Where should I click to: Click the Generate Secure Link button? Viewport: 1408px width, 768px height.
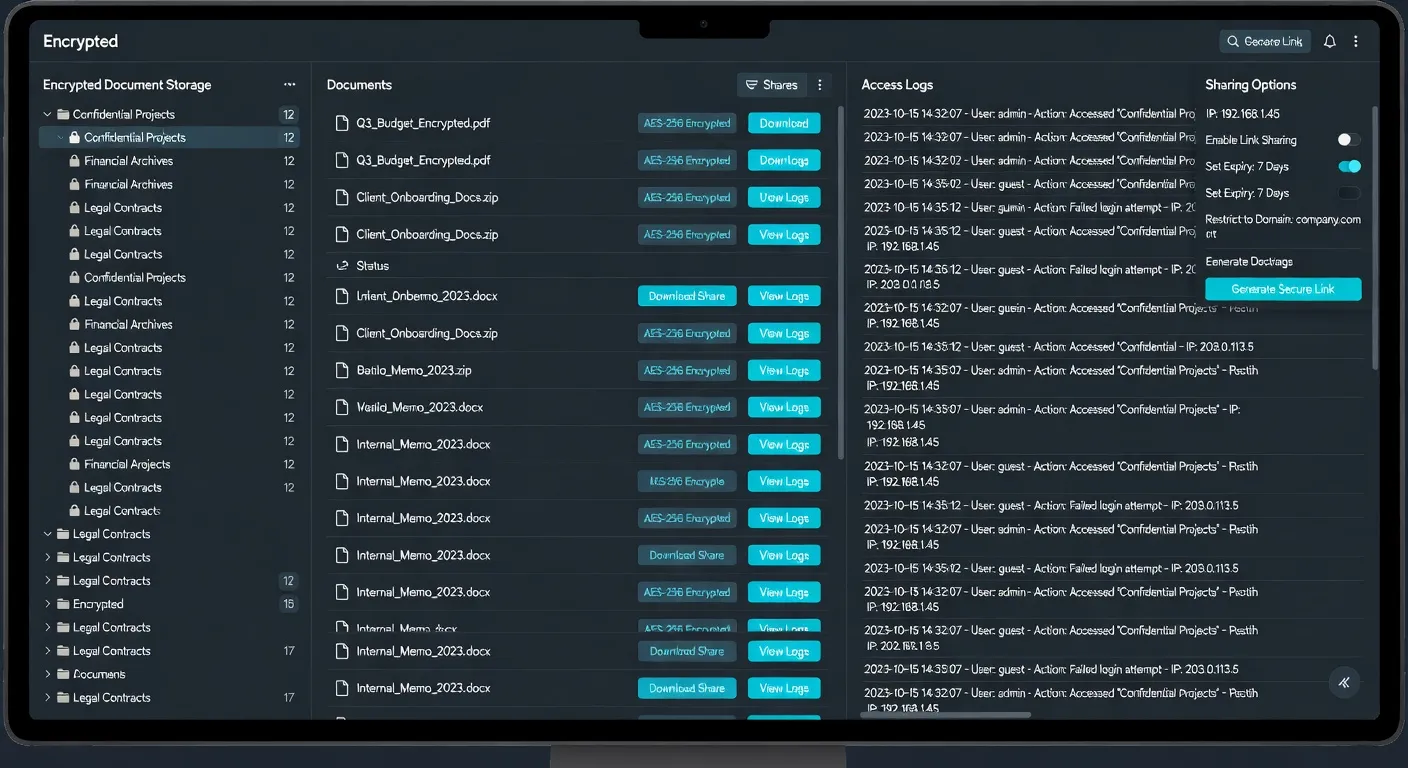click(1283, 290)
